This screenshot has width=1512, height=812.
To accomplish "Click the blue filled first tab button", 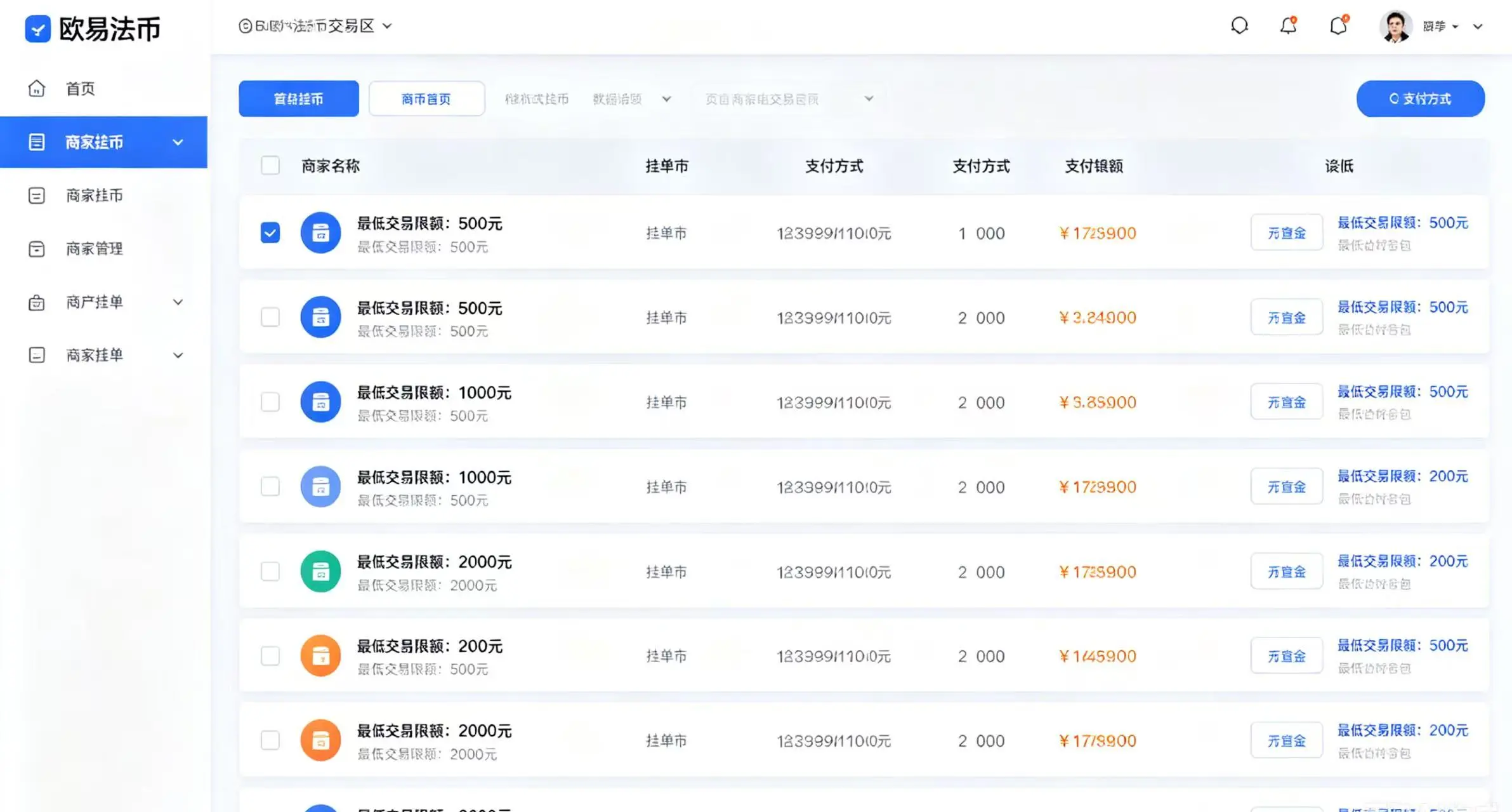I will 299,98.
